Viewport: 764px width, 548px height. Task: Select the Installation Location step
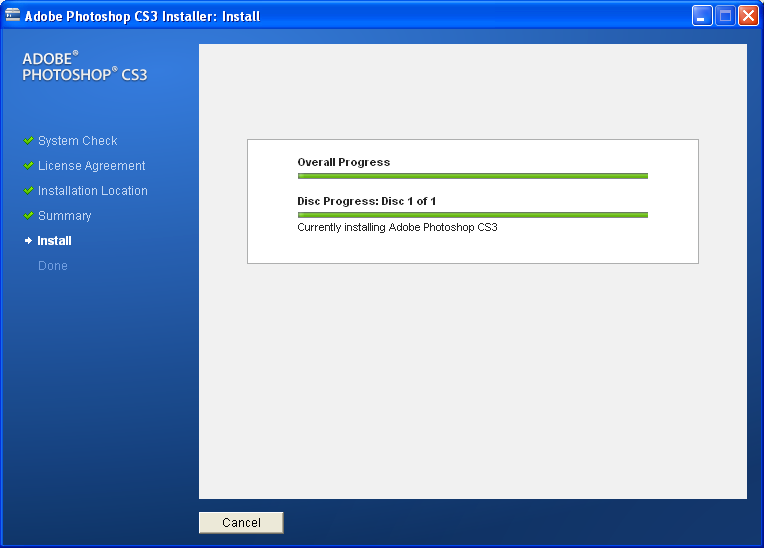(93, 190)
